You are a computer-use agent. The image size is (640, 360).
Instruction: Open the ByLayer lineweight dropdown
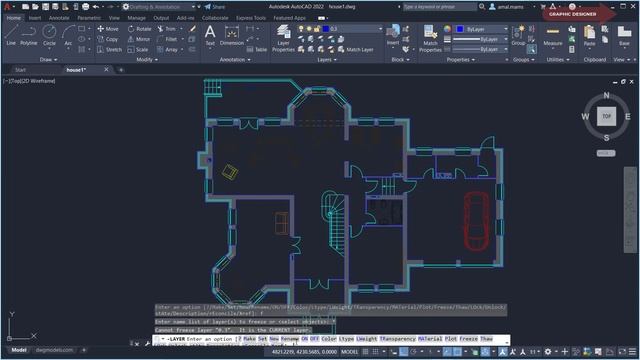click(480, 39)
